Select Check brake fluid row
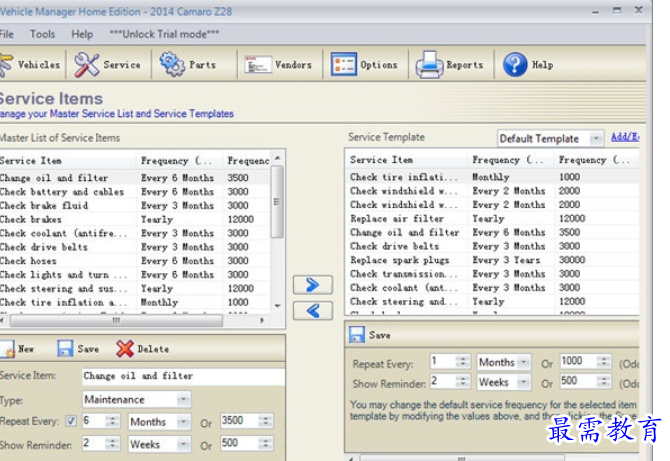The height and width of the screenshot is (461, 670). point(135,206)
